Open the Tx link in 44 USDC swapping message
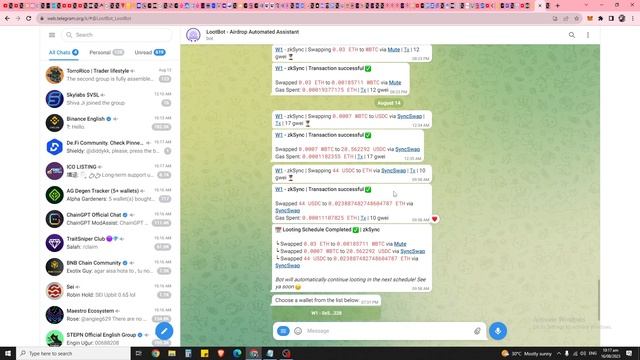Viewport: 640px width, 360px height. [x=413, y=171]
